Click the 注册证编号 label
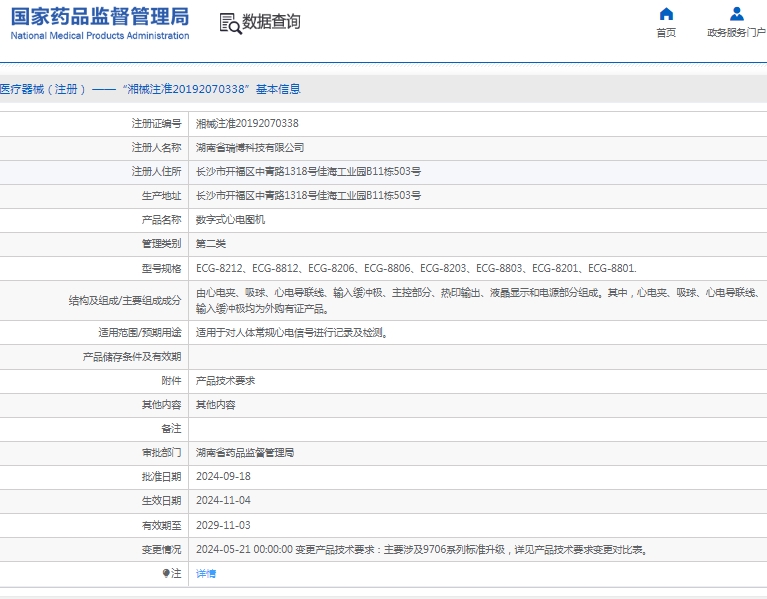Screen dimensions: 767x599 point(156,123)
